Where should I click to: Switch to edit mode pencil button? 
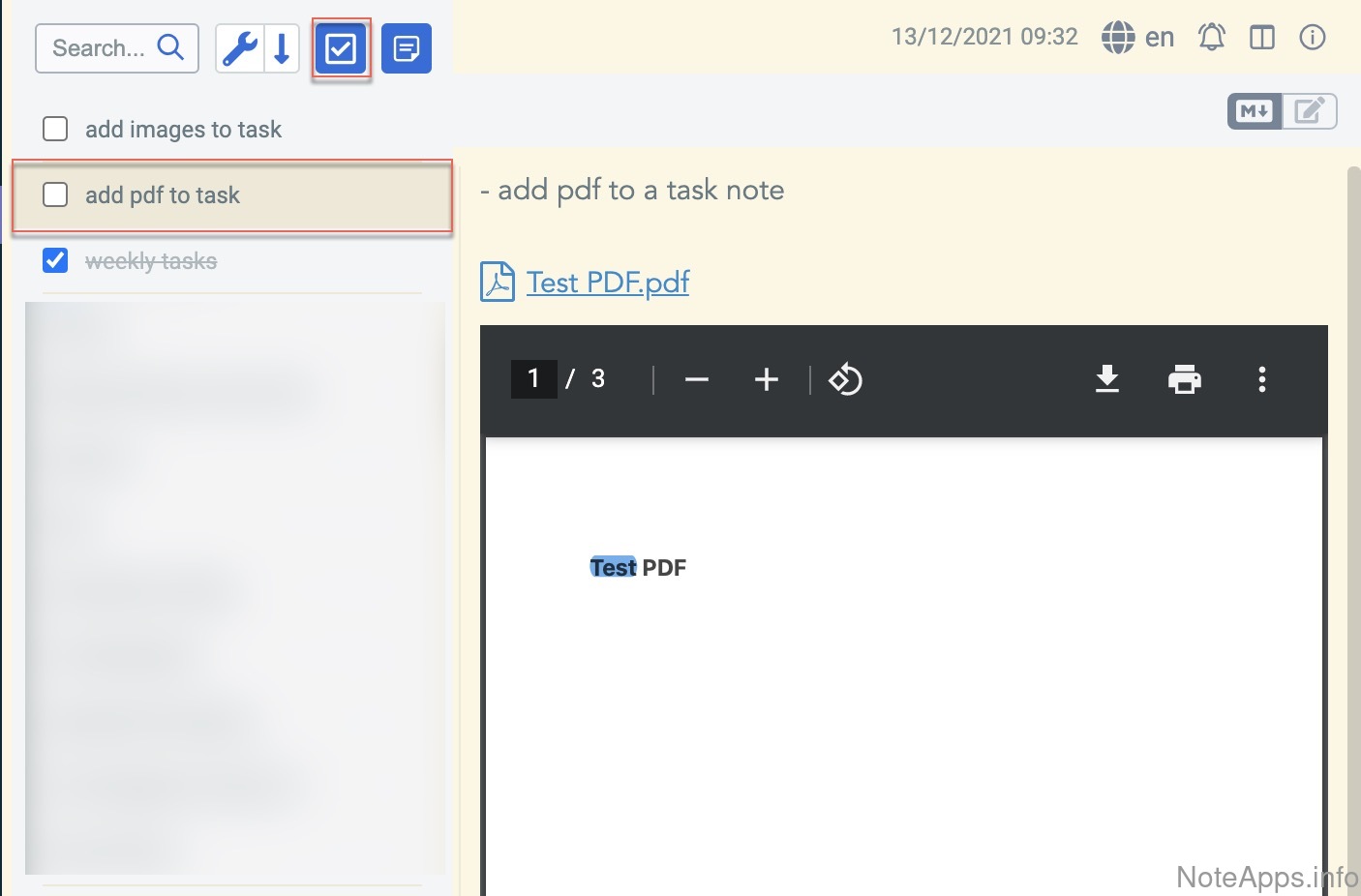click(x=1309, y=111)
